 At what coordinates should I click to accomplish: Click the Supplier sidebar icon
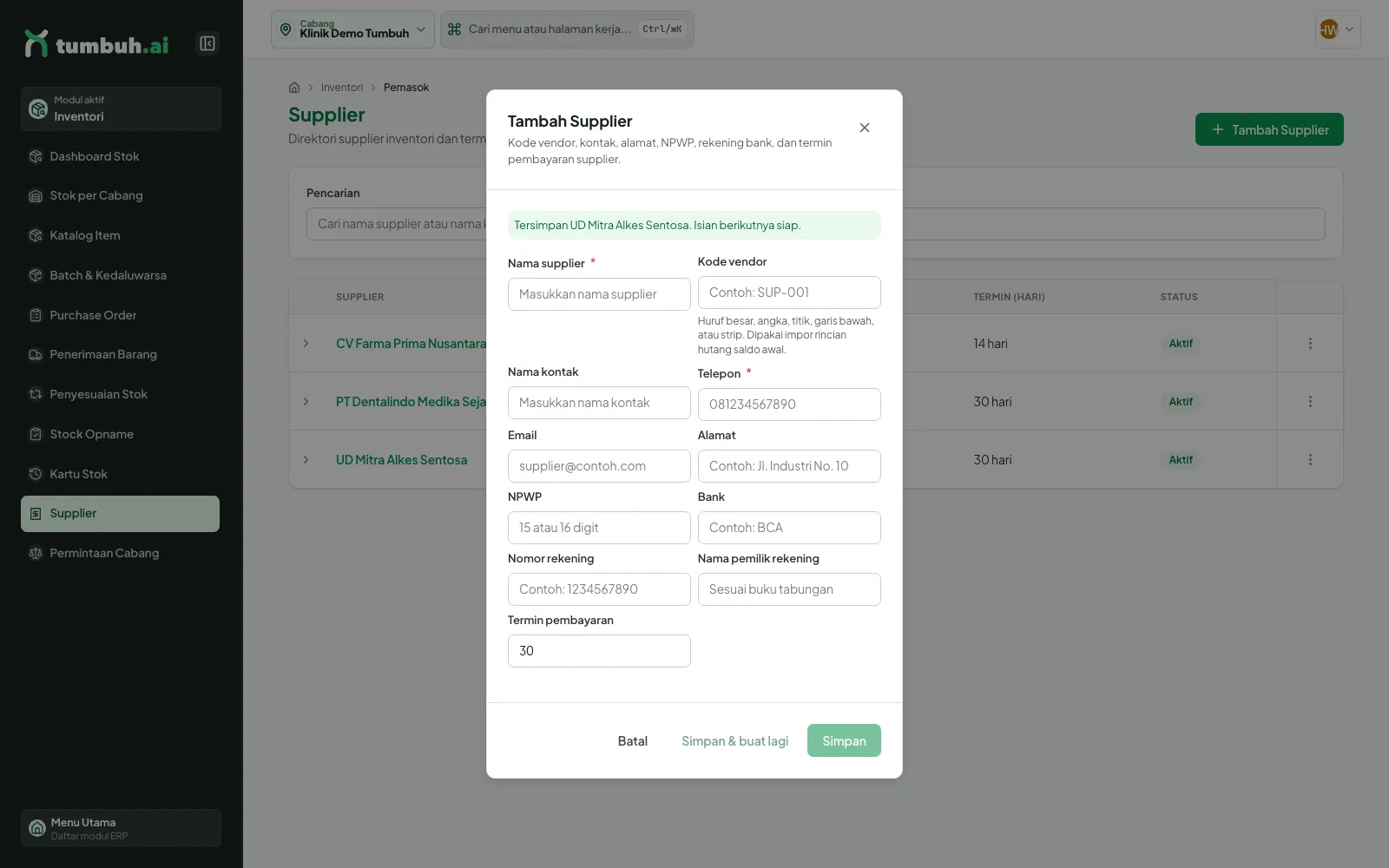(x=36, y=514)
